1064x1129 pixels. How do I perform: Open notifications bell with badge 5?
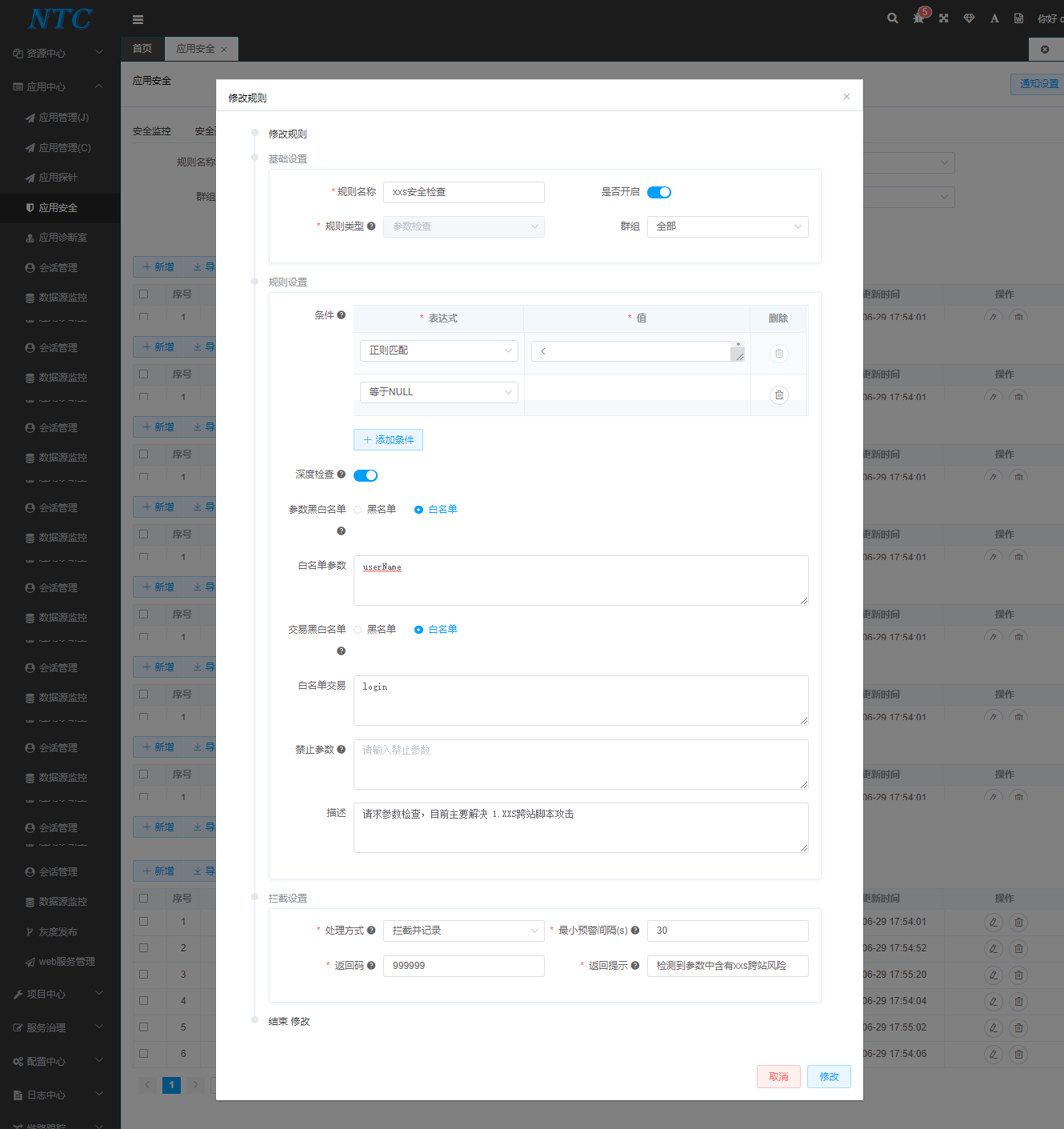coord(919,18)
